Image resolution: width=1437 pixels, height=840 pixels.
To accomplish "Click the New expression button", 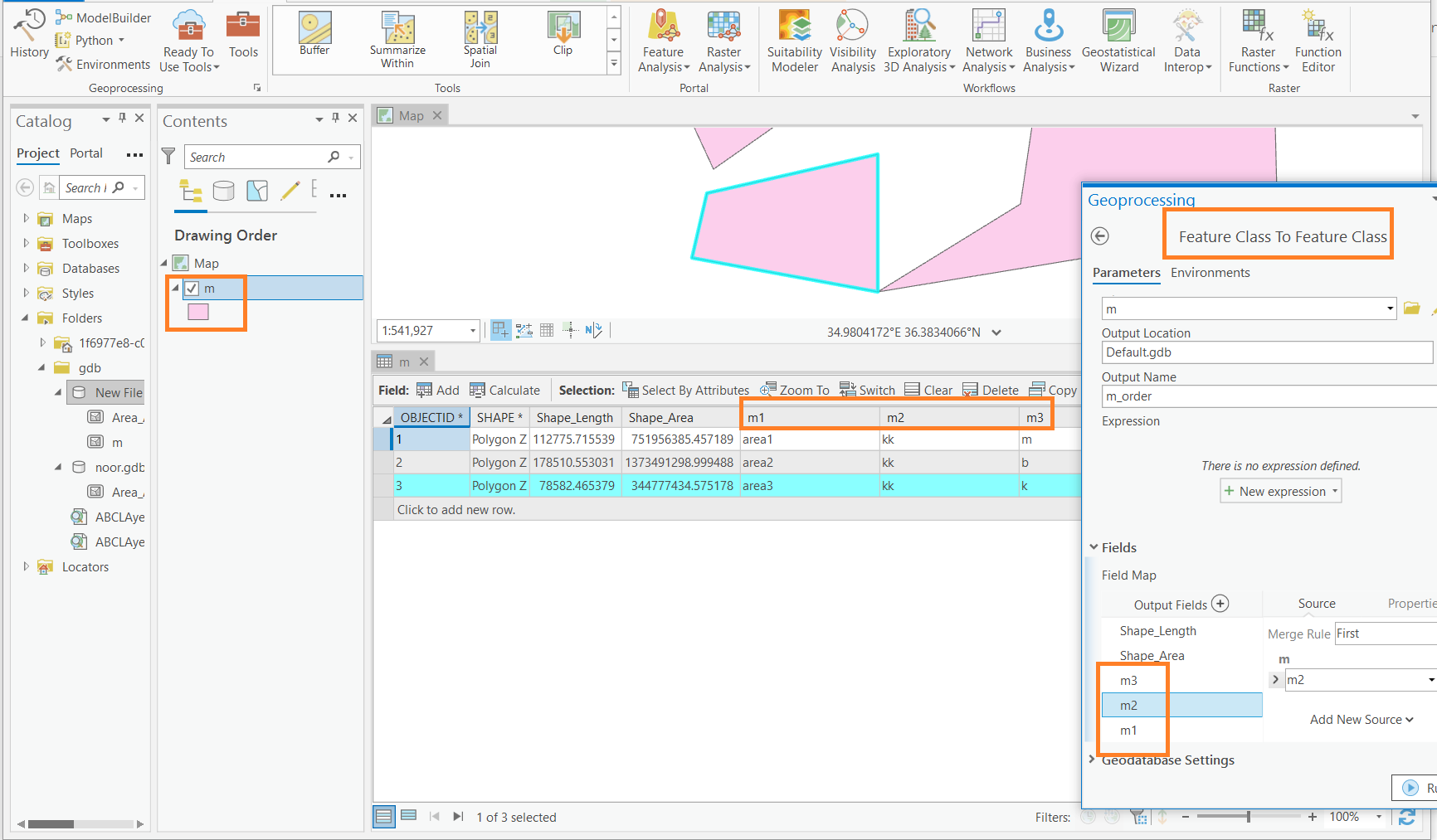I will [x=1280, y=491].
